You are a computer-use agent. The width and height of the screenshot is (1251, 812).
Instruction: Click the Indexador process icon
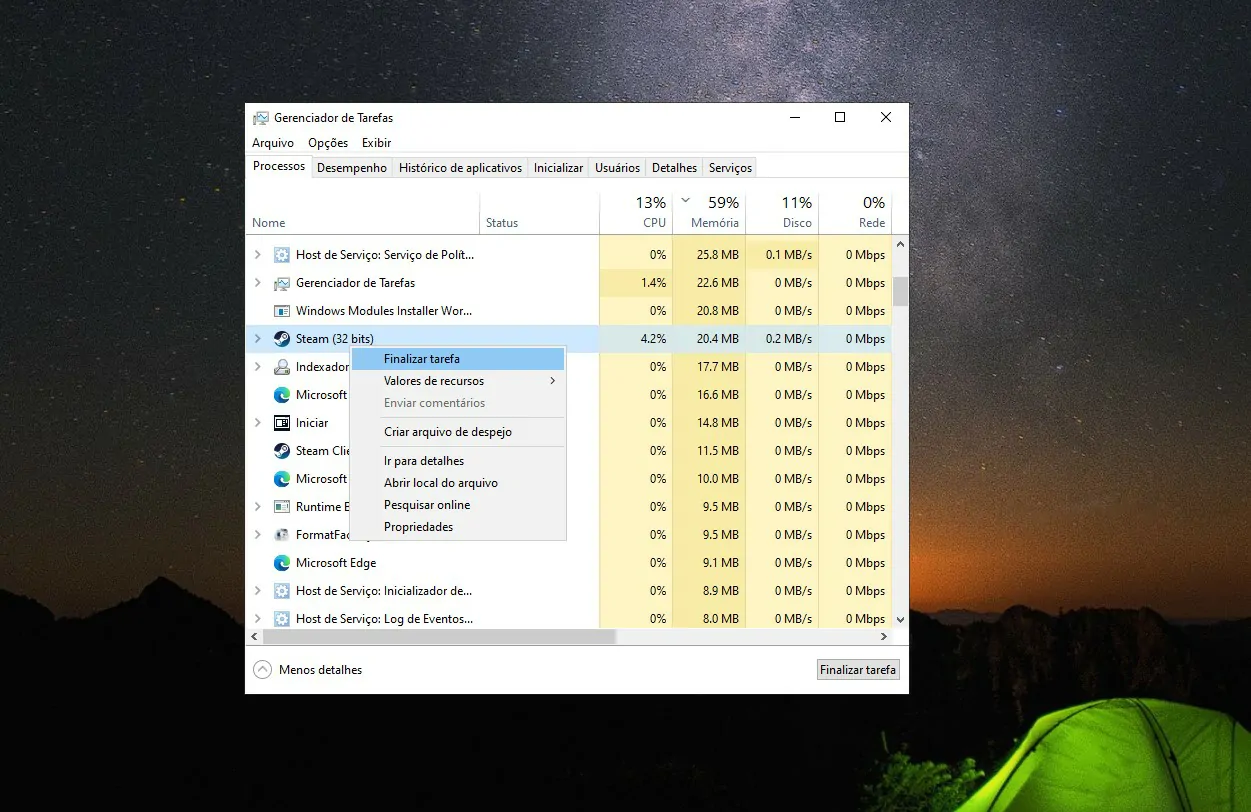pos(282,367)
